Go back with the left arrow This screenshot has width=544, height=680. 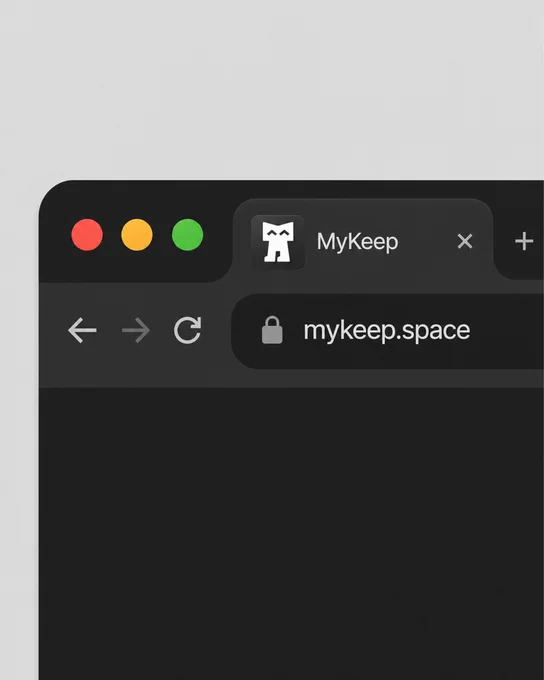click(x=82, y=330)
